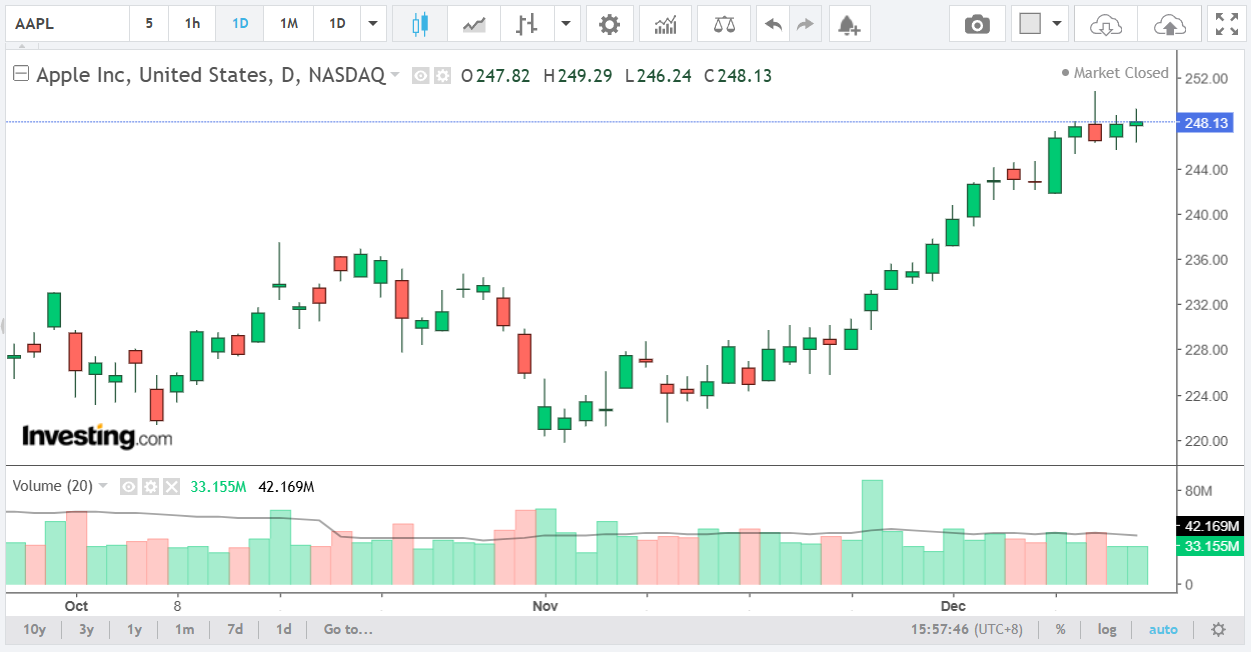The width and height of the screenshot is (1251, 653).
Task: Remove the Volume indicator with X icon
Action: (x=171, y=487)
